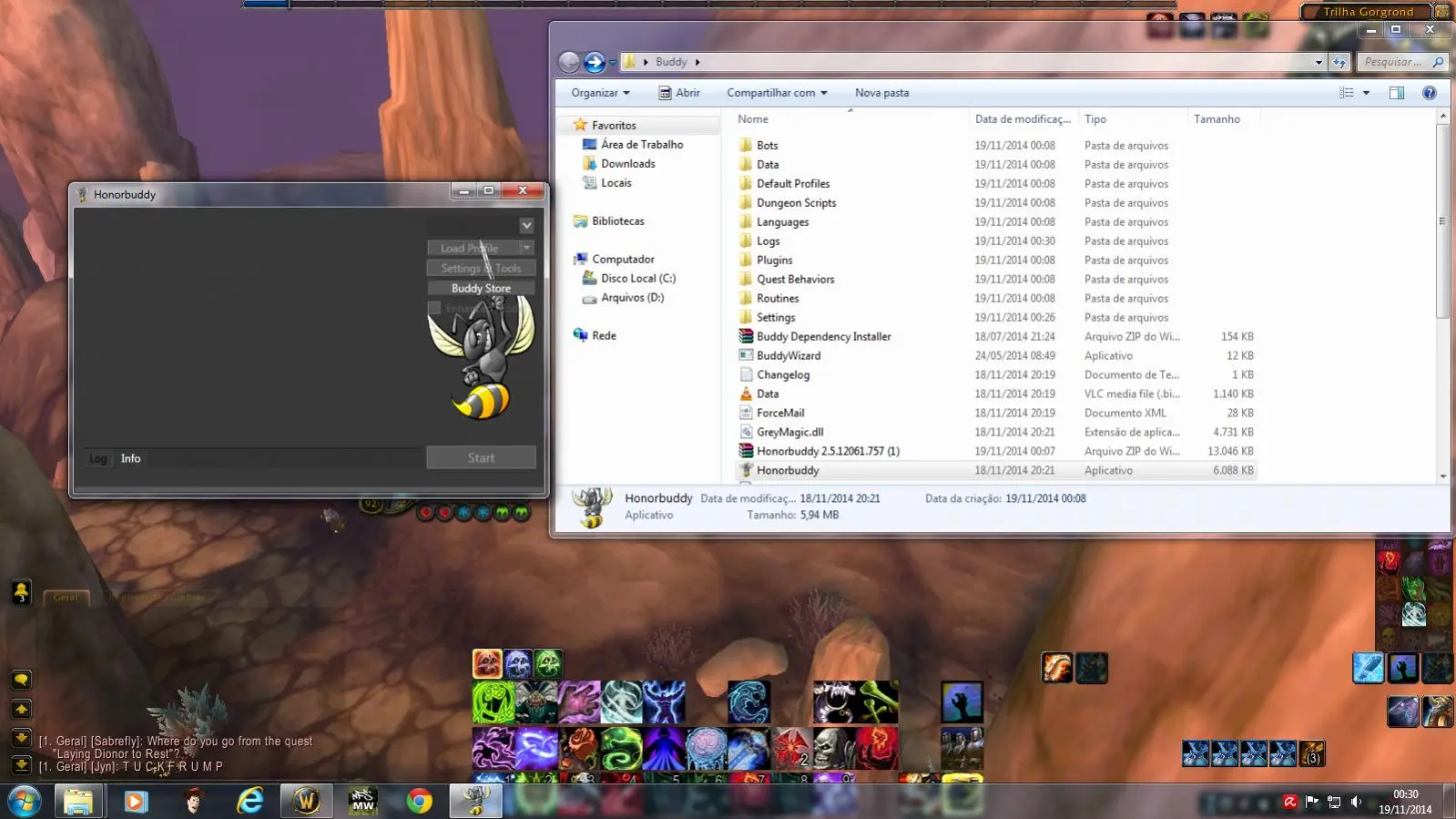Open Disco Local (C:) drive
This screenshot has width=1456, height=819.
(x=637, y=279)
